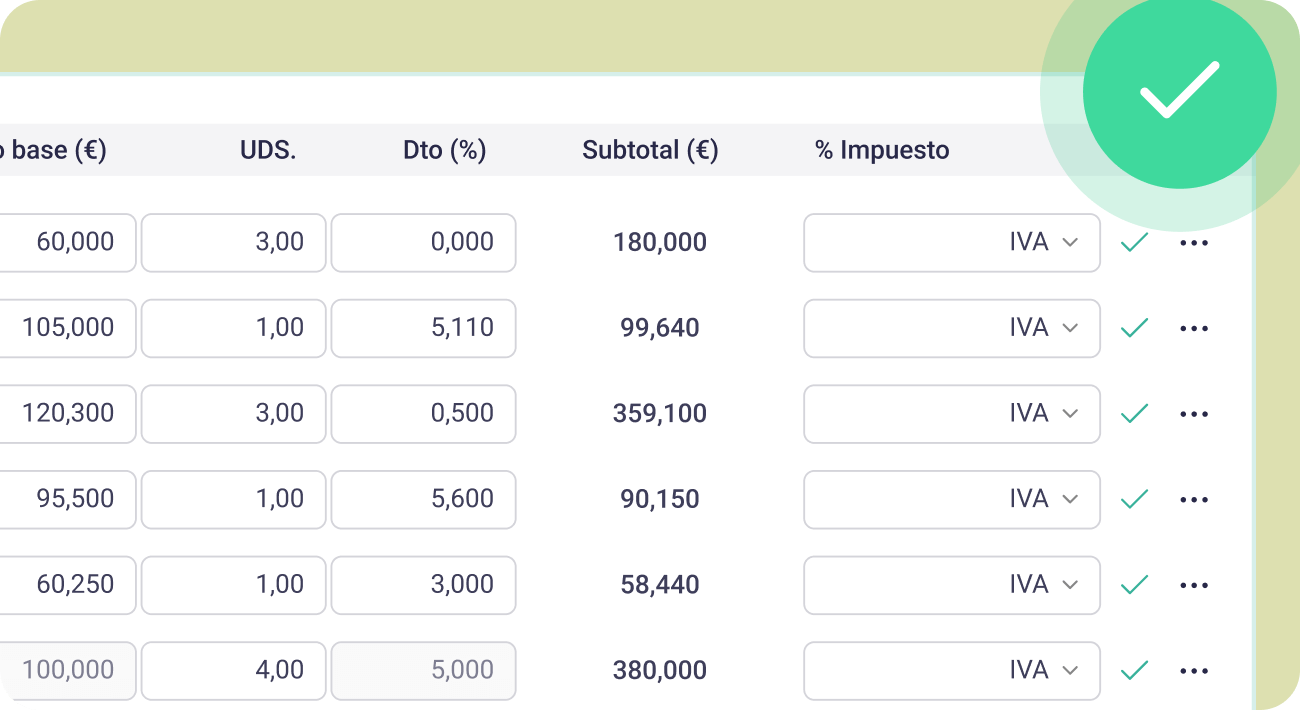This screenshot has width=1300, height=710.
Task: Click the % Impuesto column header
Action: [x=882, y=149]
